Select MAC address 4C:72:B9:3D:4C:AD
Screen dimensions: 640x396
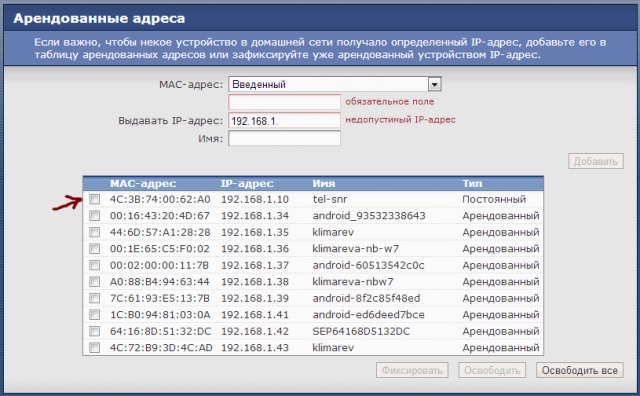pos(161,348)
